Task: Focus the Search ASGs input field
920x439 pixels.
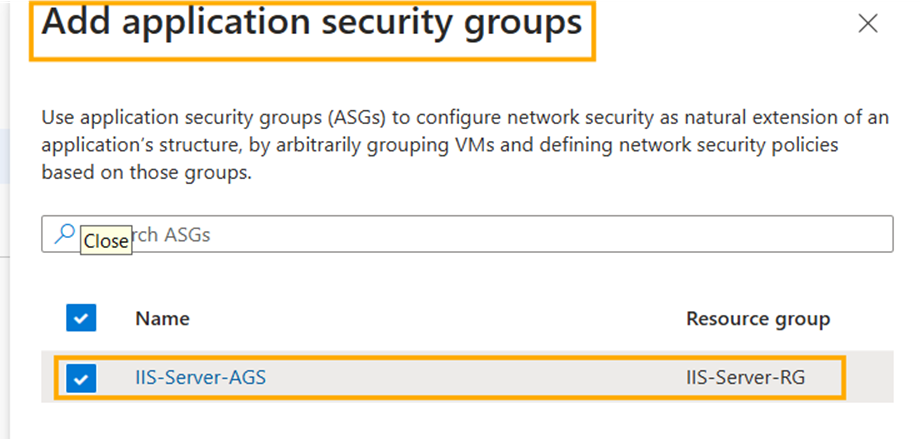Action: coord(500,235)
